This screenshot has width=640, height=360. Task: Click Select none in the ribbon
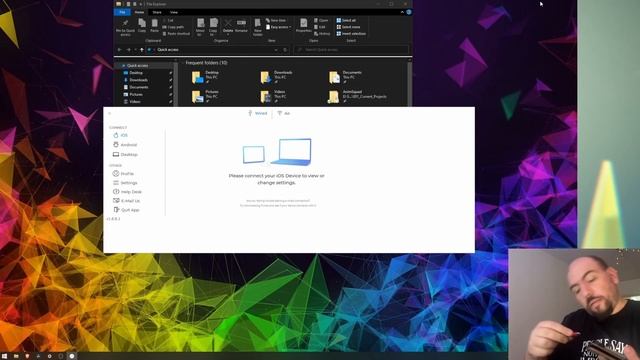point(348,27)
